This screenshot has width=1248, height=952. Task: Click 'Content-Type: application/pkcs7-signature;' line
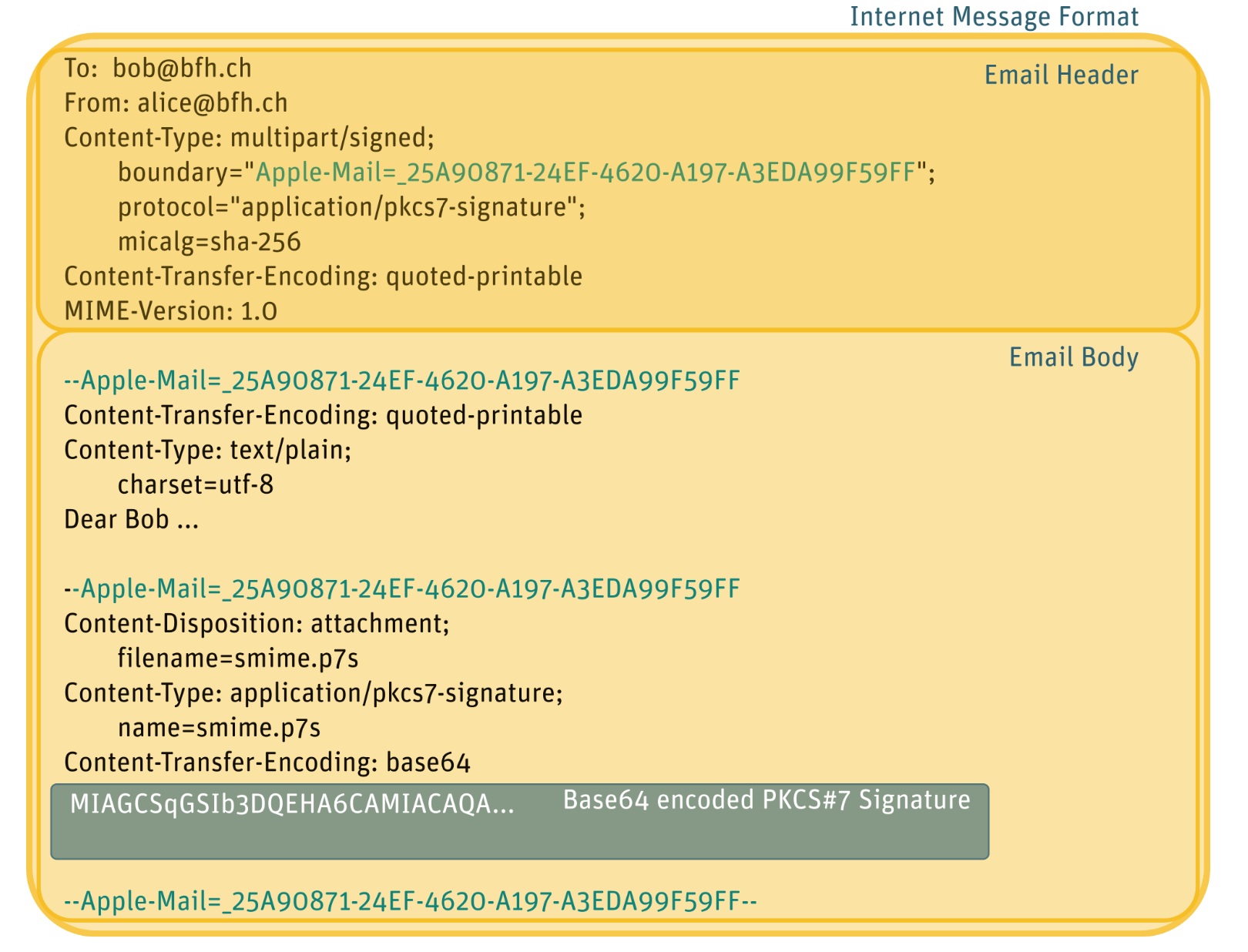[314, 693]
